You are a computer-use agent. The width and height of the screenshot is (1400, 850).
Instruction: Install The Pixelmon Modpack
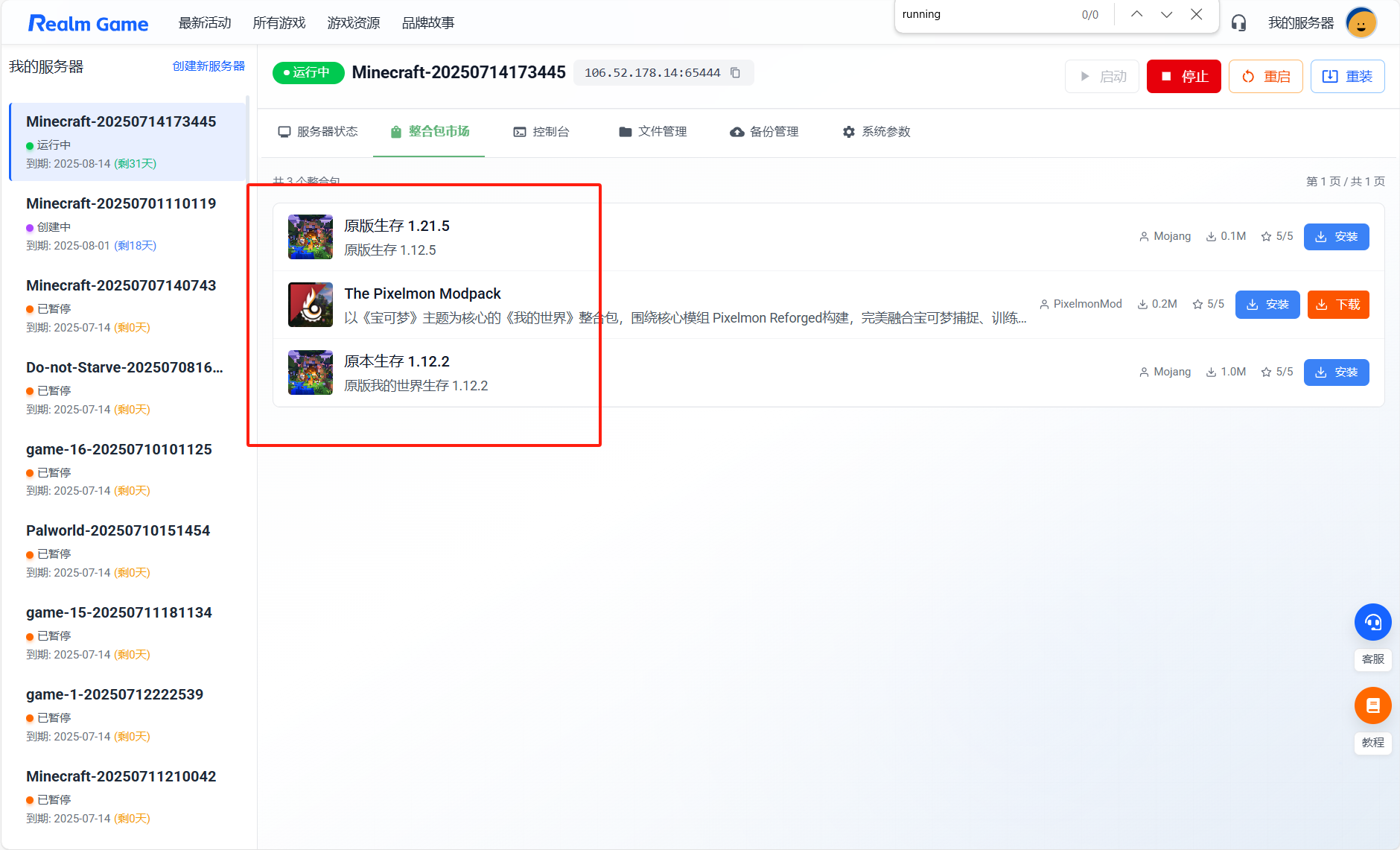point(1267,305)
